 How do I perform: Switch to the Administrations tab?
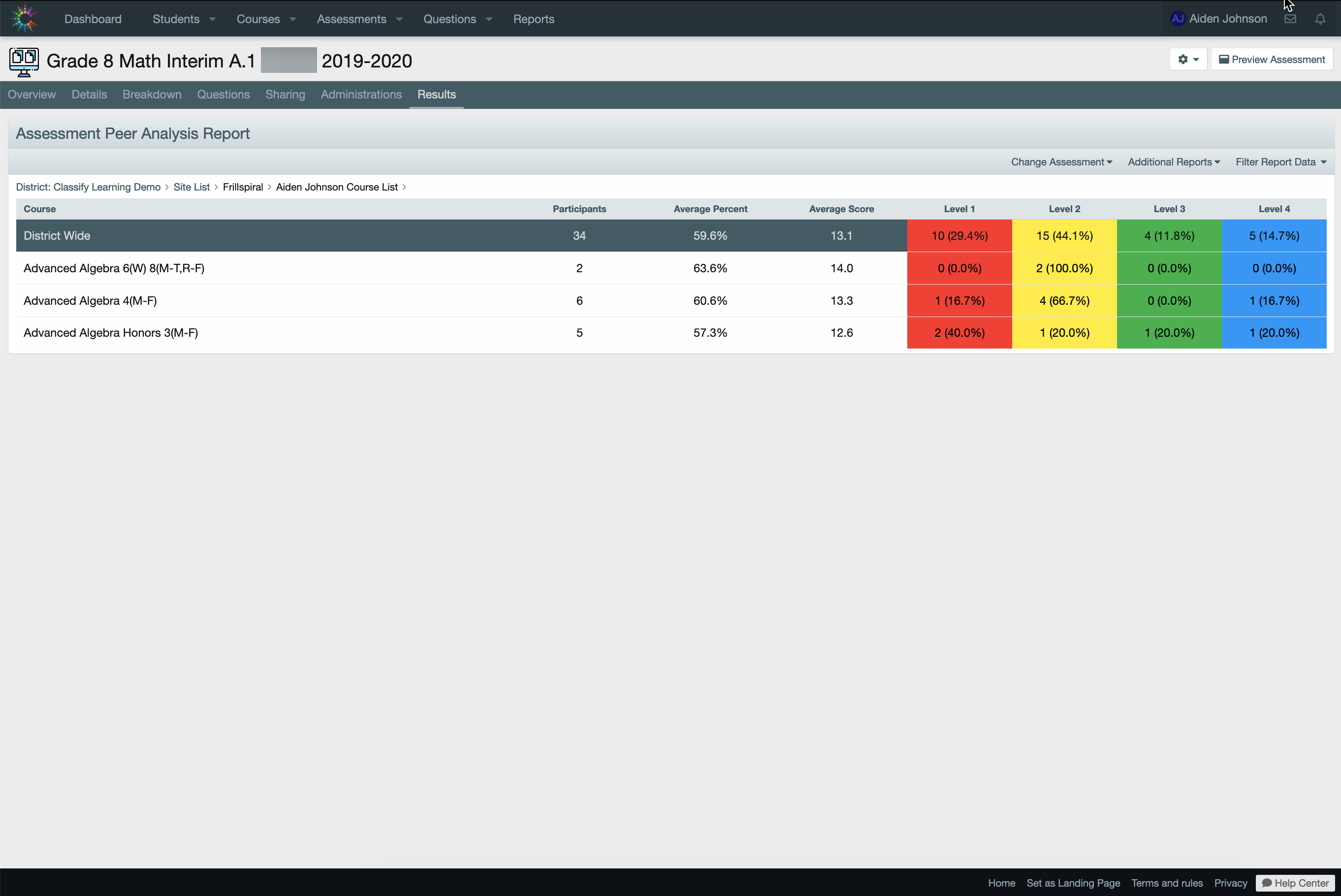tap(360, 95)
